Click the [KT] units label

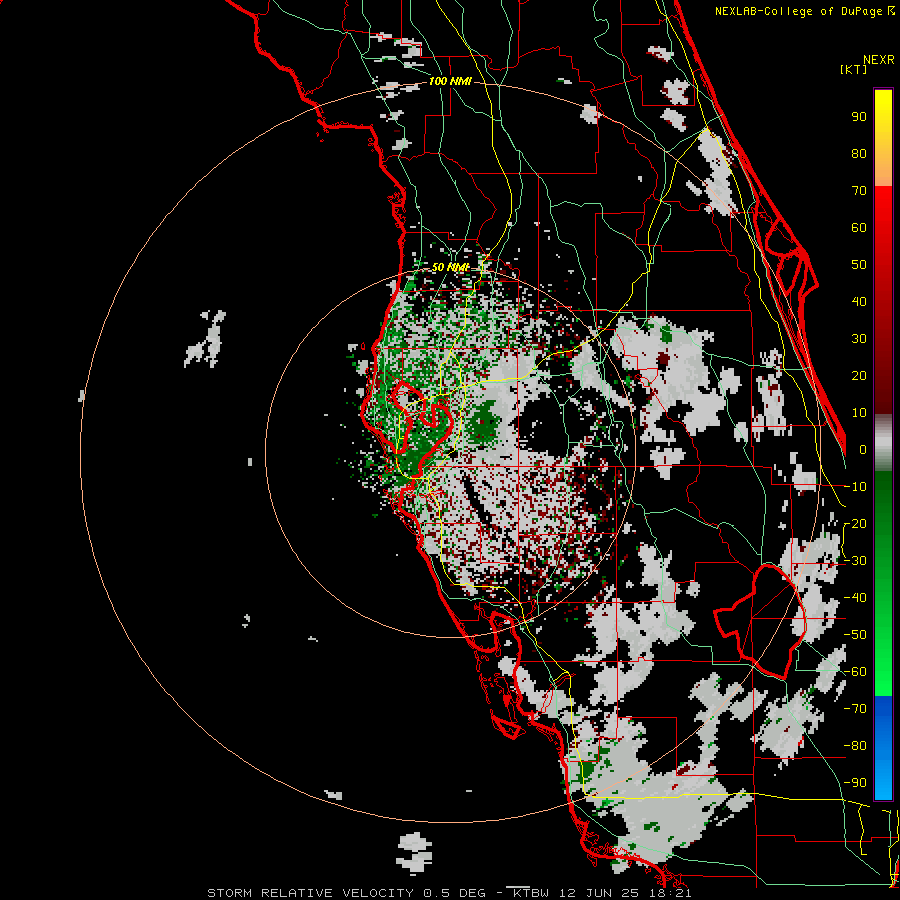[x=853, y=69]
